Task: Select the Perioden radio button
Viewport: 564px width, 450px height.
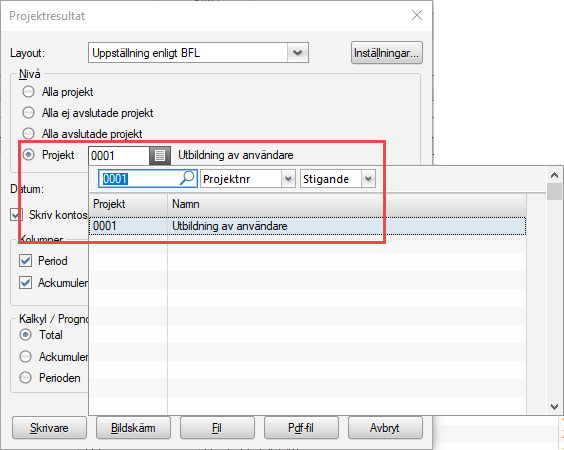Action: tap(25, 378)
